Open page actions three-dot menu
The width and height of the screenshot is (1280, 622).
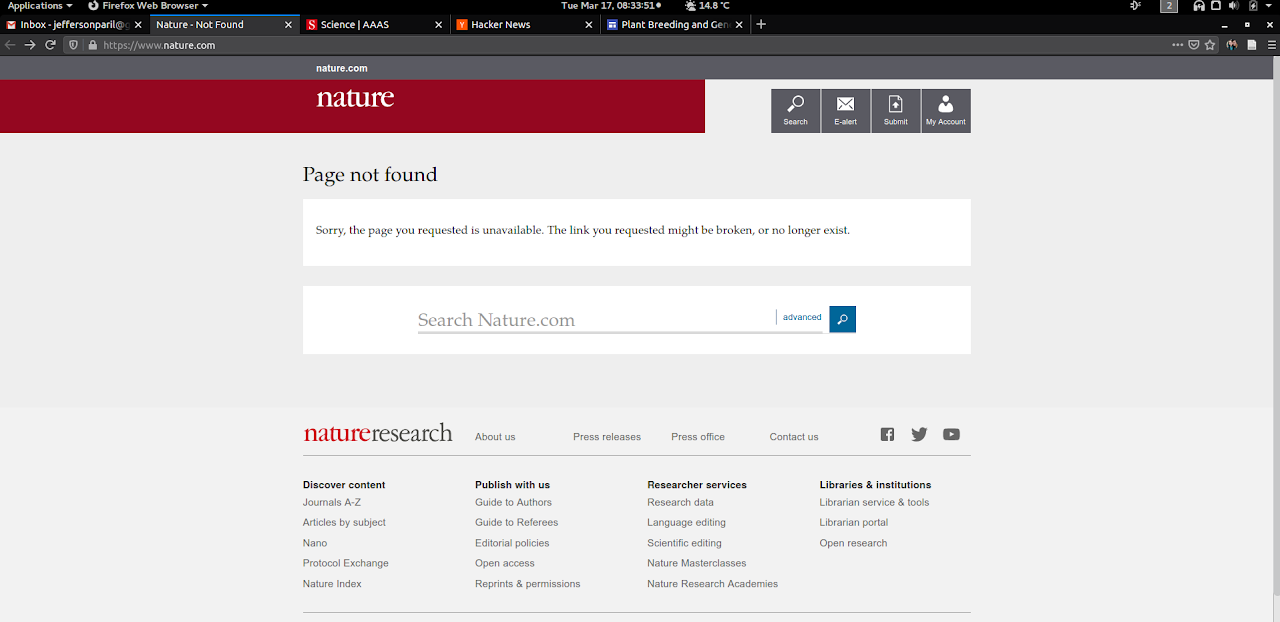click(x=1178, y=45)
